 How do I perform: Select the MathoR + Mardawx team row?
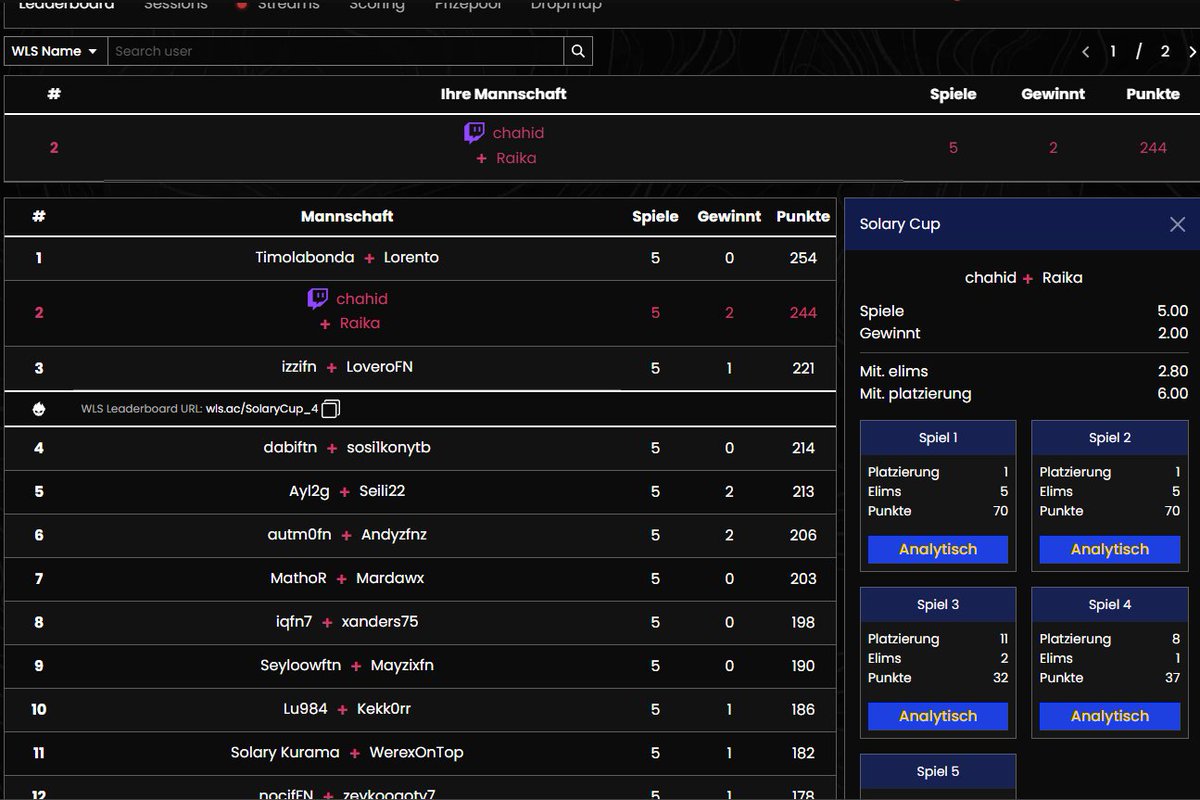(x=420, y=578)
